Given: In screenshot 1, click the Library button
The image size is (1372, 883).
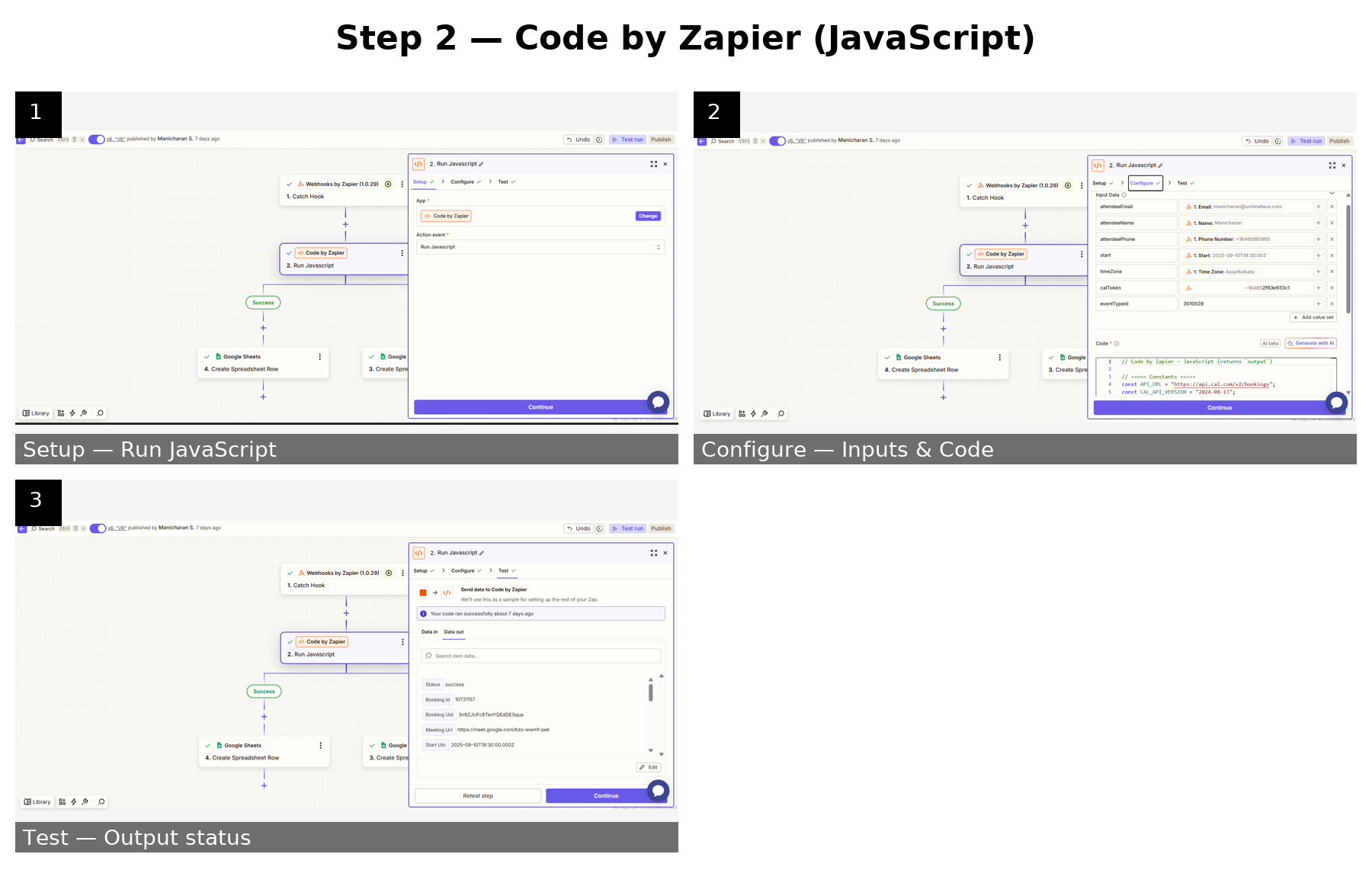Looking at the screenshot, I should (x=36, y=413).
